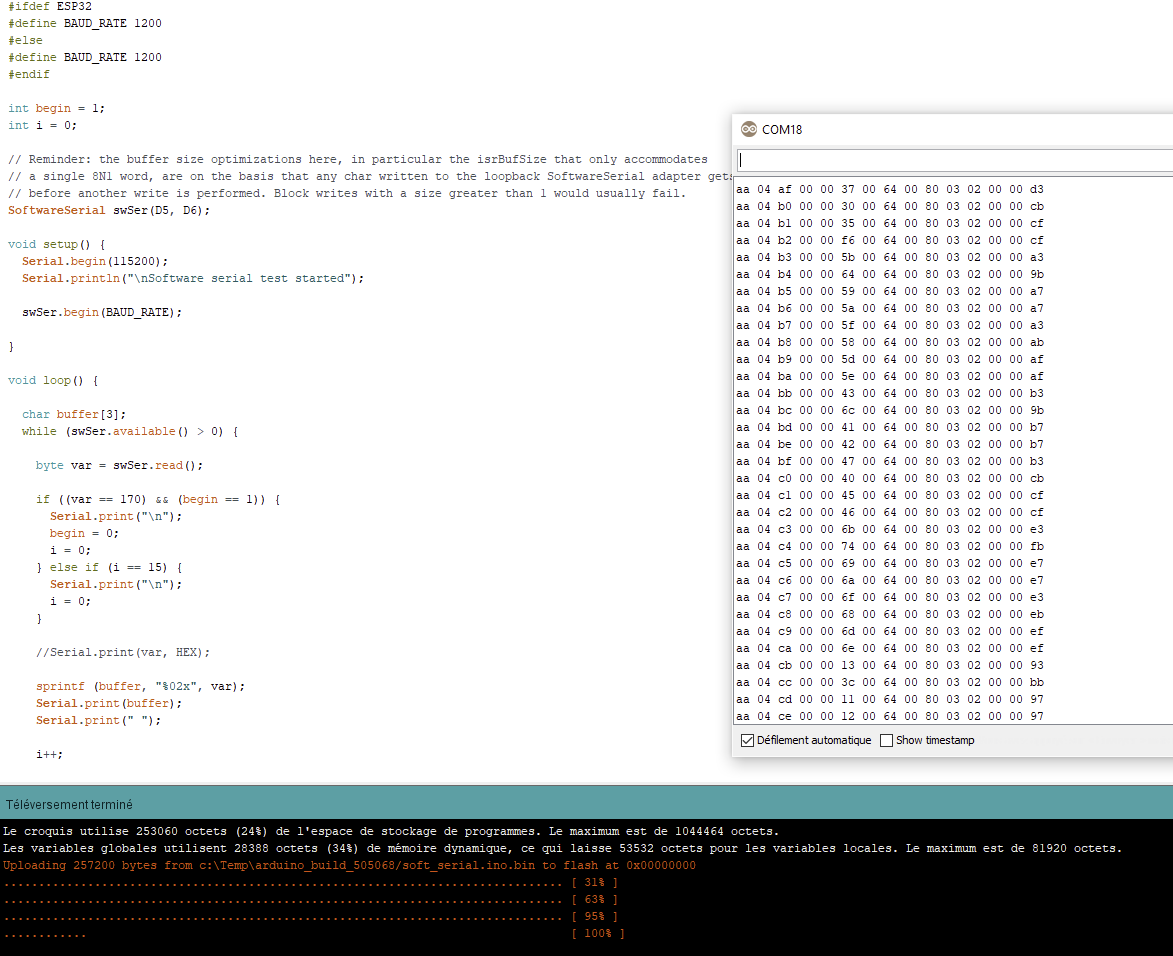This screenshot has width=1173, height=956.
Task: Click the [ 63% ] upload progress marker
Action: 595,900
